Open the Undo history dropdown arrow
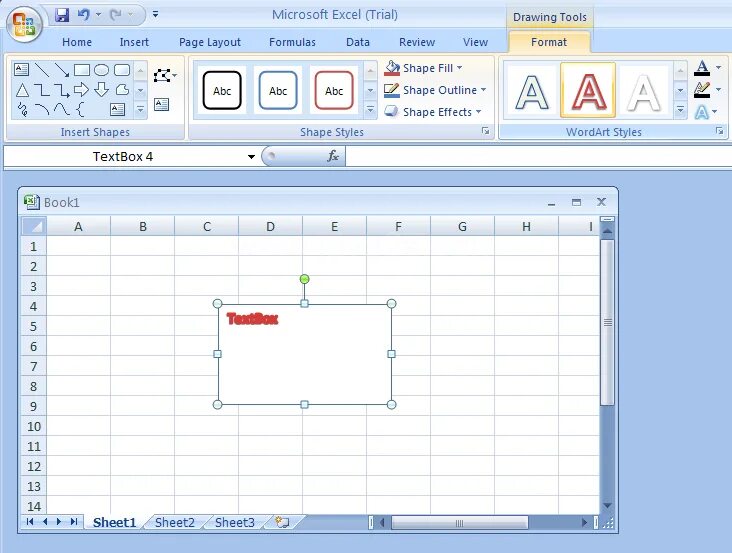 coord(98,15)
